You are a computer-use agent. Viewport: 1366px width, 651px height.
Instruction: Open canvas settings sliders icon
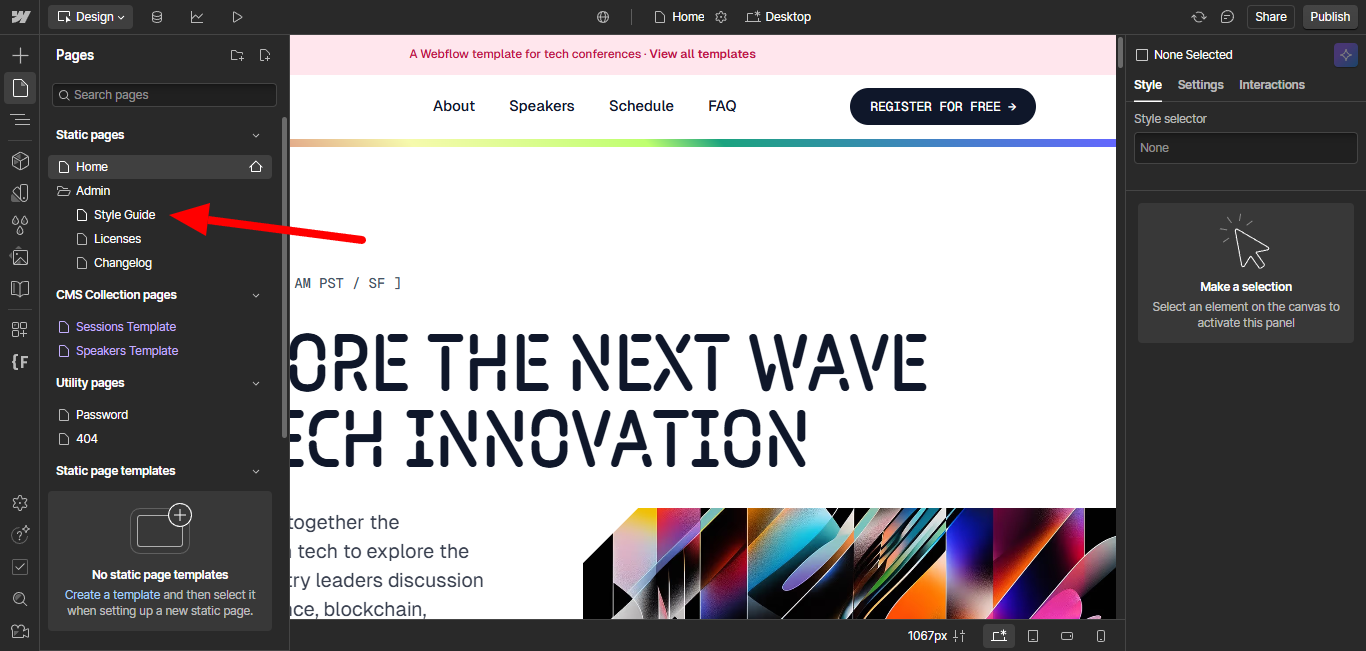(960, 636)
